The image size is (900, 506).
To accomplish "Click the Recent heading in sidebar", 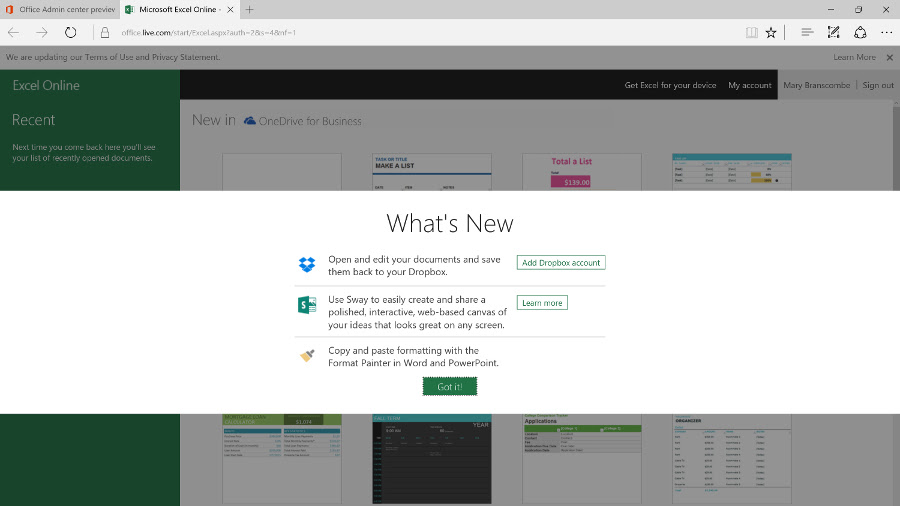I will tap(33, 120).
